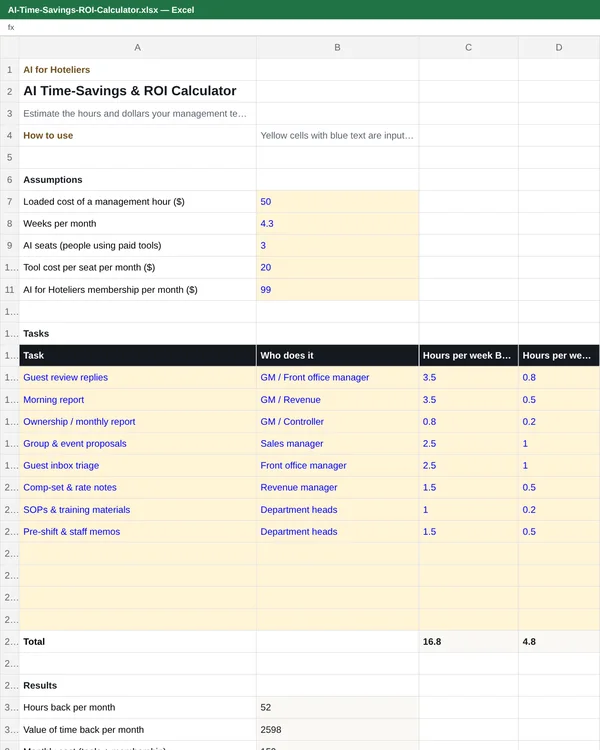Select loaded cost value 50
Screen dimensions: 600x750
(x=337, y=201)
